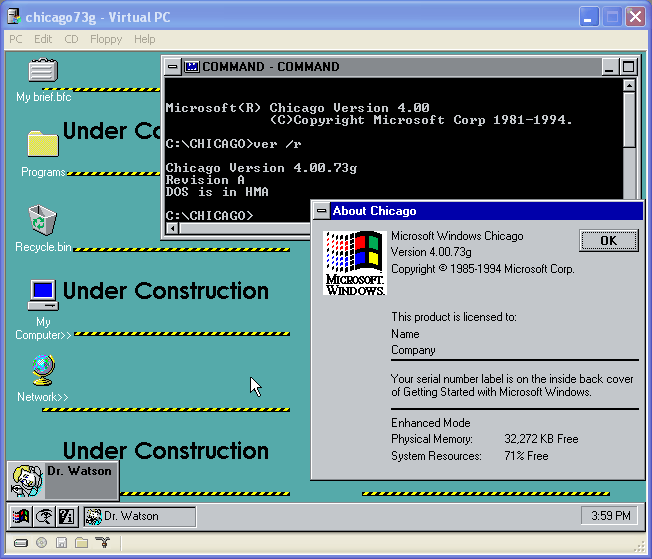
Task: Click the COMMAND window scroll-left arrow
Action: (x=172, y=228)
